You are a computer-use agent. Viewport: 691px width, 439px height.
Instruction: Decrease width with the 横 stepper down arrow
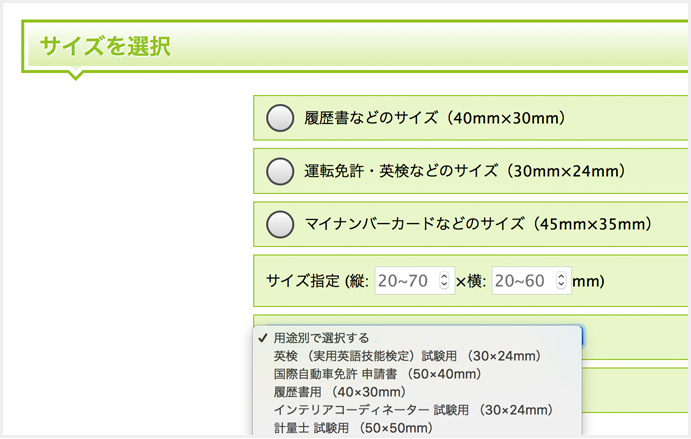coord(562,287)
